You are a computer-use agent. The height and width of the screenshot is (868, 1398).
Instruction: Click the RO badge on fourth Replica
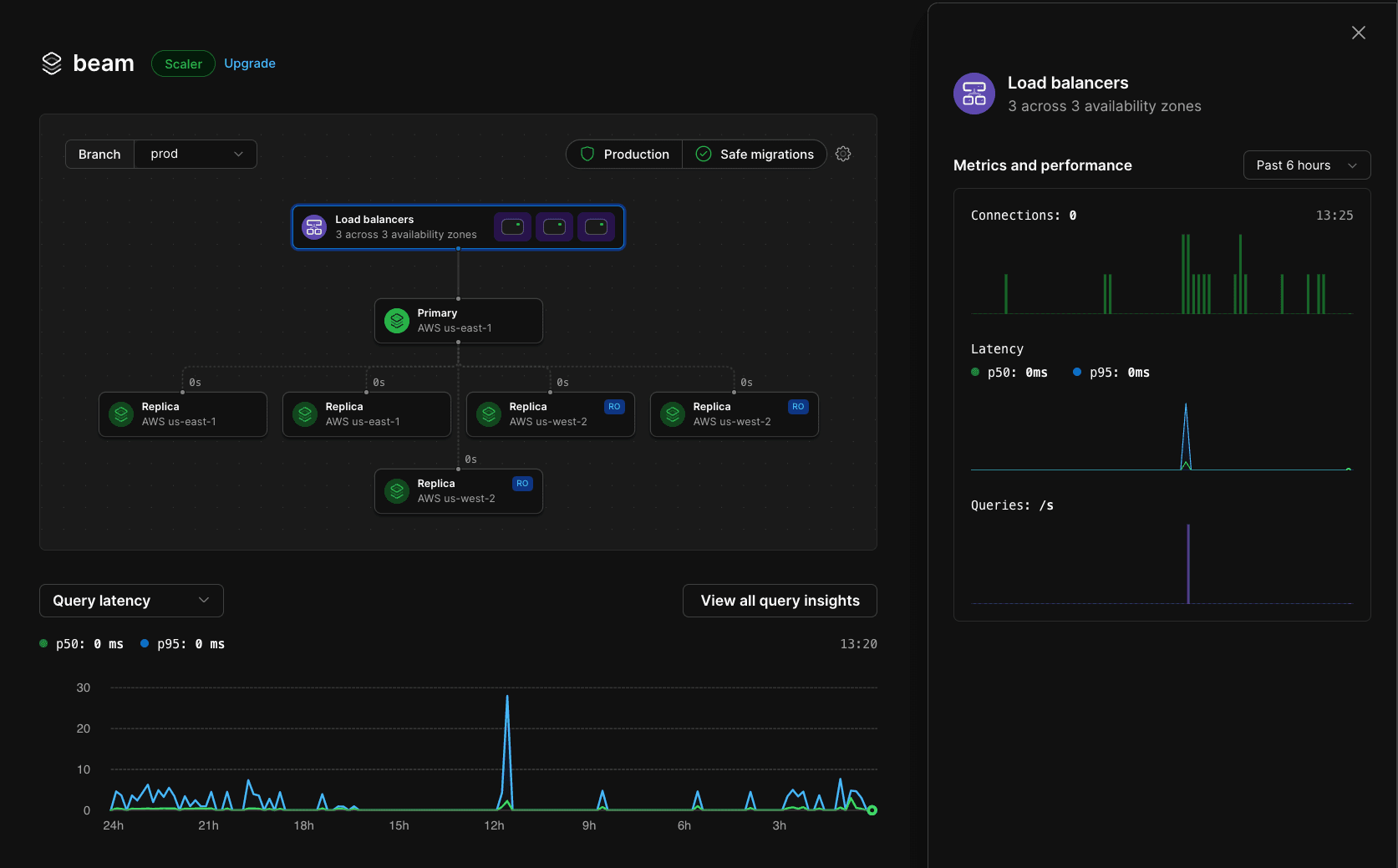798,407
